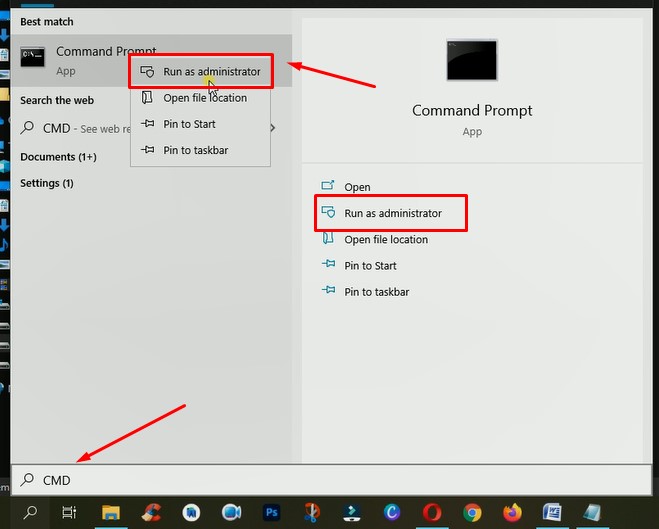Screen dimensions: 659x529
Task: Click the Command Prompt title in details pane
Action: [472, 111]
